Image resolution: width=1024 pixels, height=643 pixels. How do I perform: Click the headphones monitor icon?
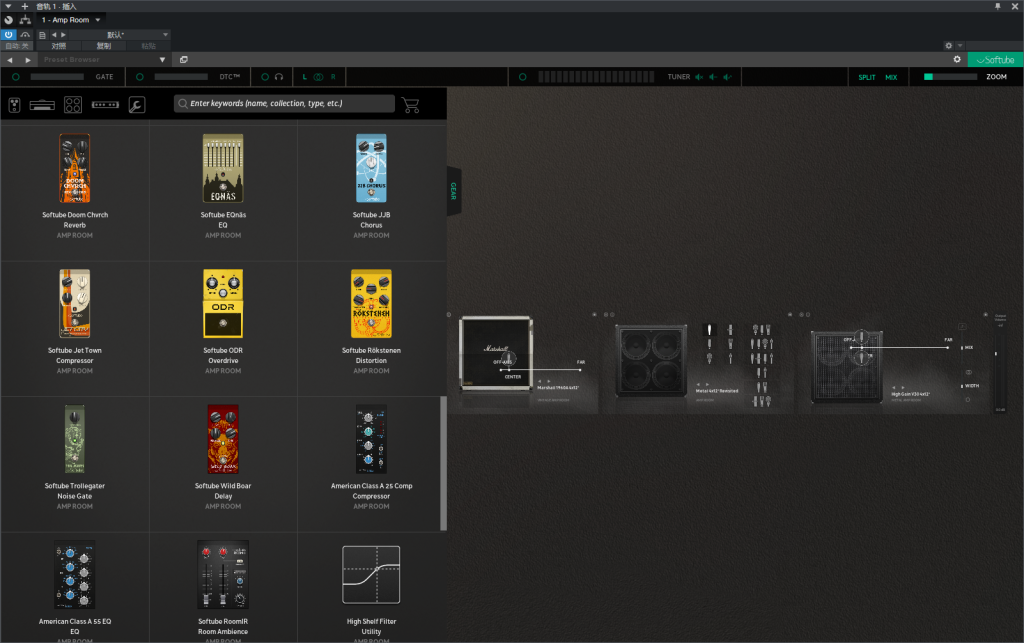pos(279,77)
